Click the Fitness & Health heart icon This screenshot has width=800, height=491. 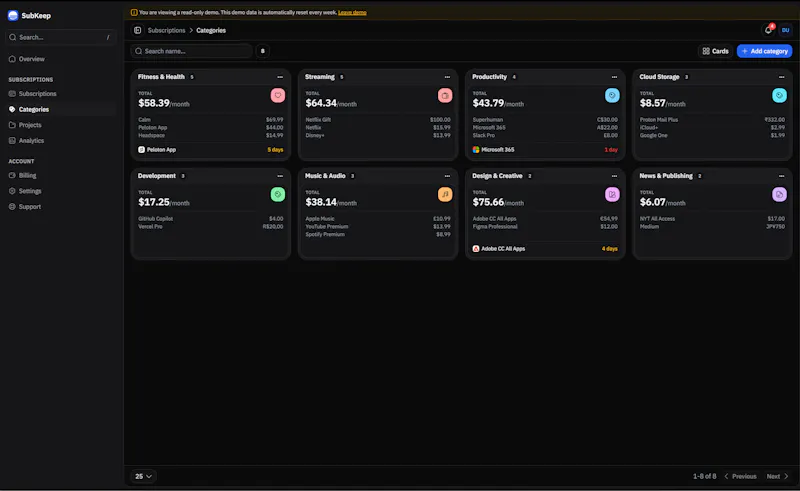(x=278, y=95)
